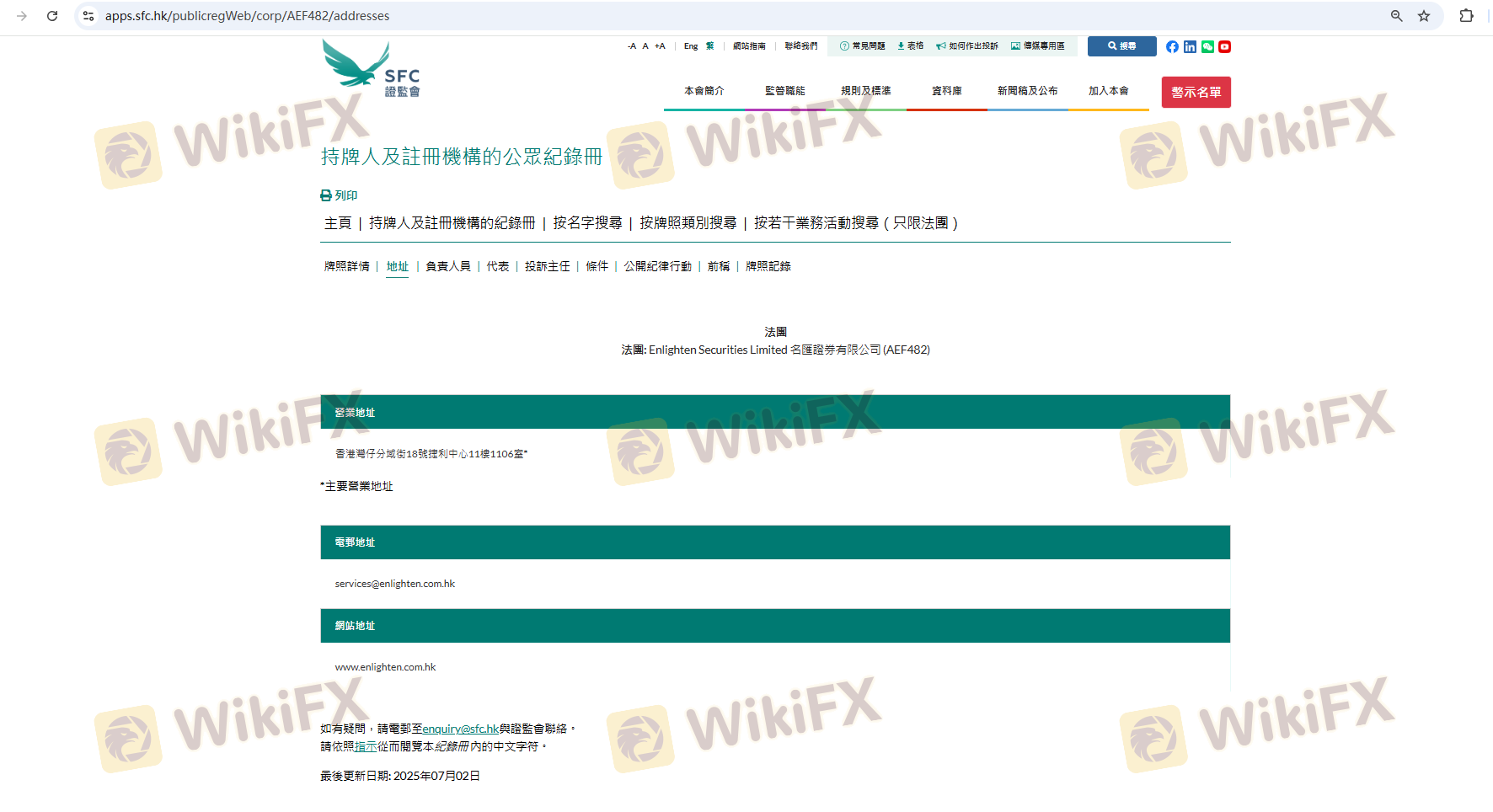
Task: Switch to the 牌照詳情 tab
Action: click(347, 266)
